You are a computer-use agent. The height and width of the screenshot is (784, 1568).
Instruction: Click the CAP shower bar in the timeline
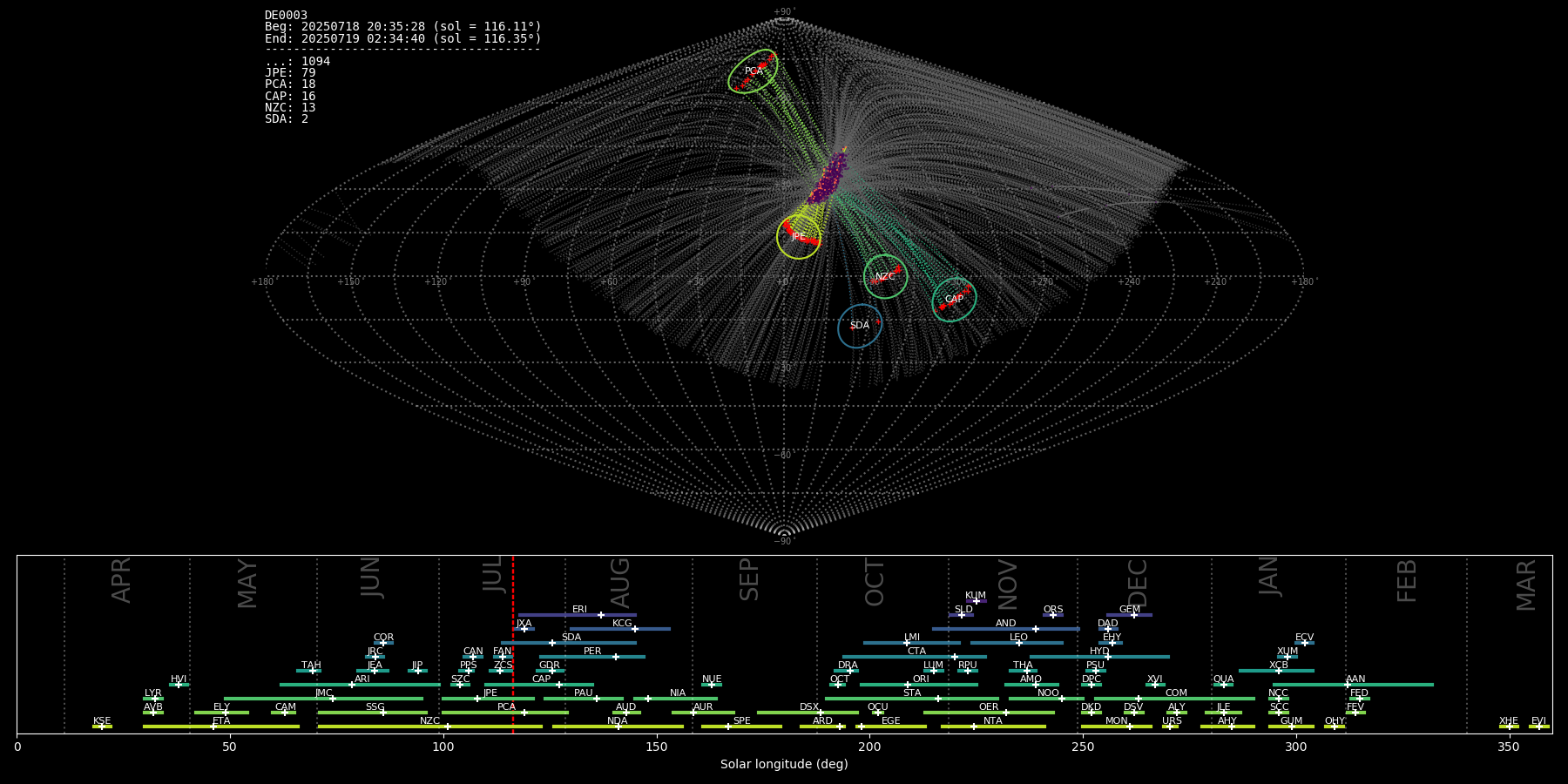coord(539,685)
